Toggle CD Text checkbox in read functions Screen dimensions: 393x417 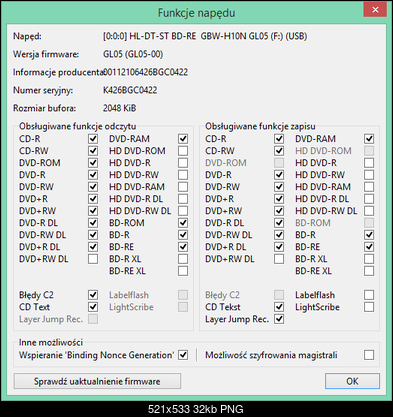tap(93, 307)
